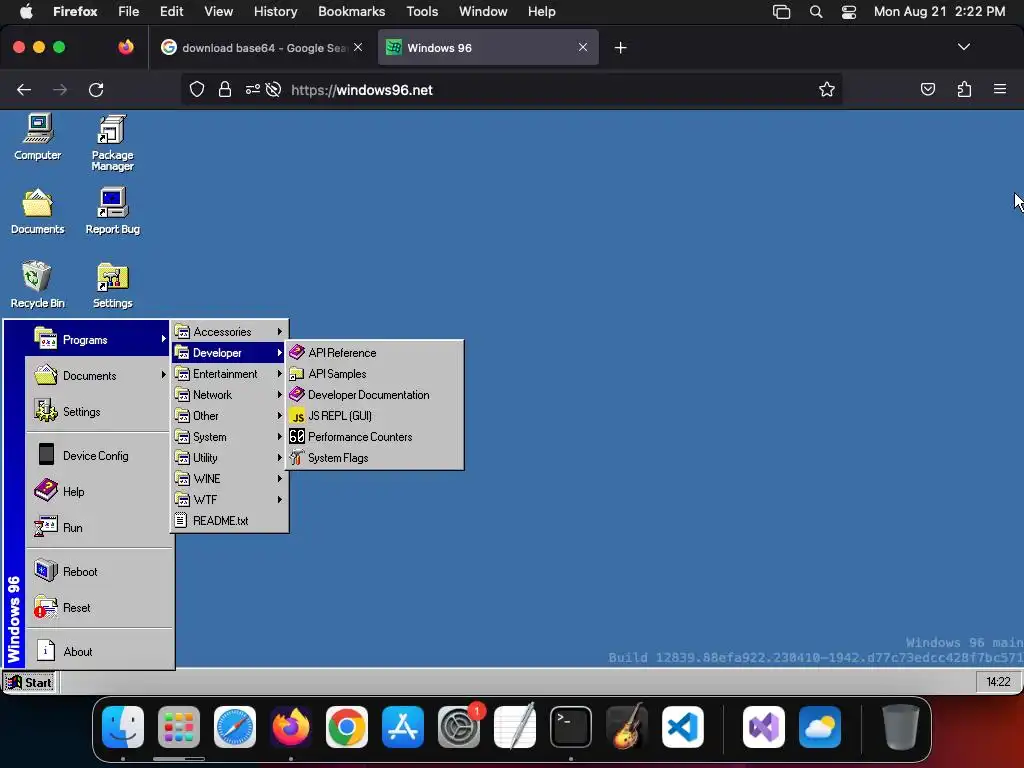Screen dimensions: 1024x768
Task: Open System Settings from the Dock
Action: click(x=458, y=727)
